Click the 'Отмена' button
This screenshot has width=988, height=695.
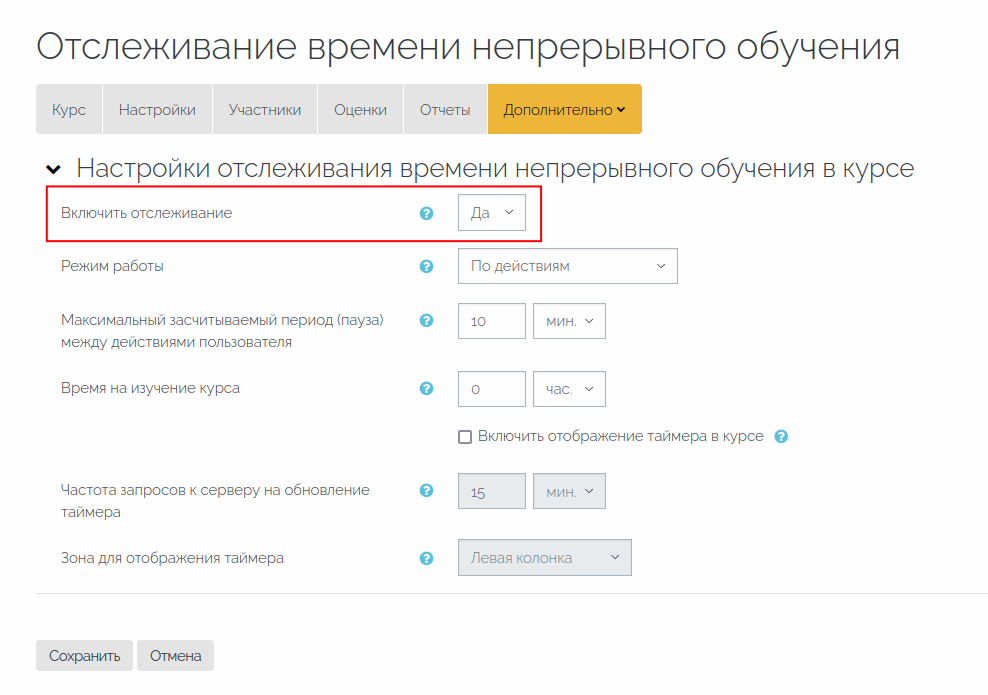(x=175, y=656)
